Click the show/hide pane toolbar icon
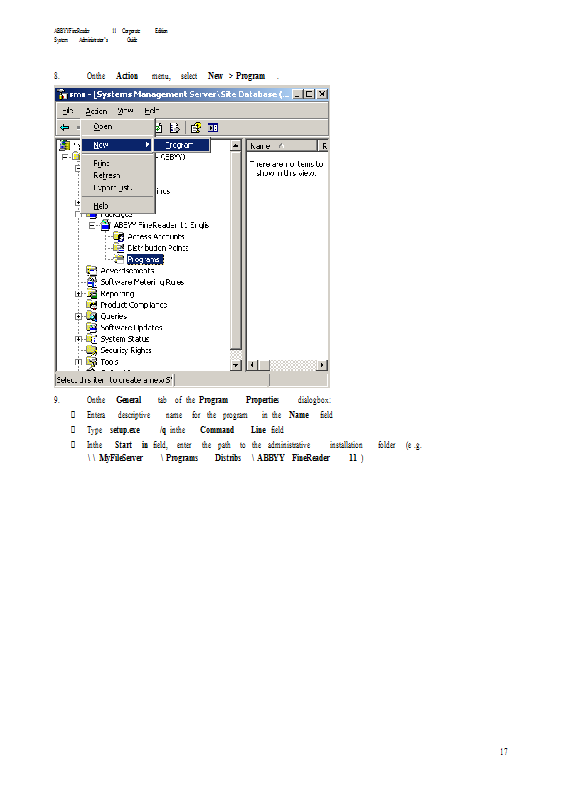Image resolution: width=566 pixels, height=800 pixels. (213, 128)
